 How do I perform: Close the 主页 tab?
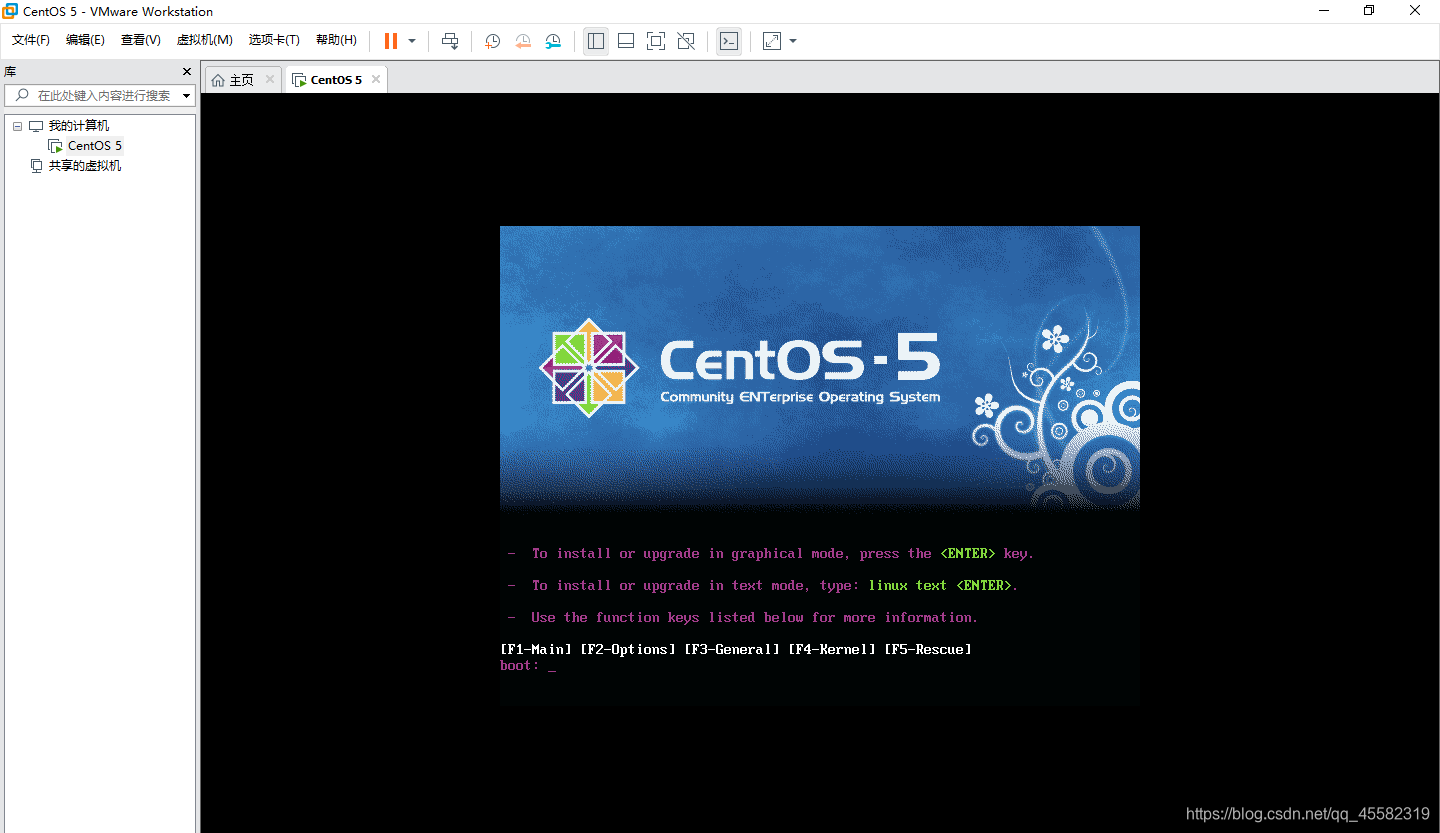pyautogui.click(x=270, y=80)
